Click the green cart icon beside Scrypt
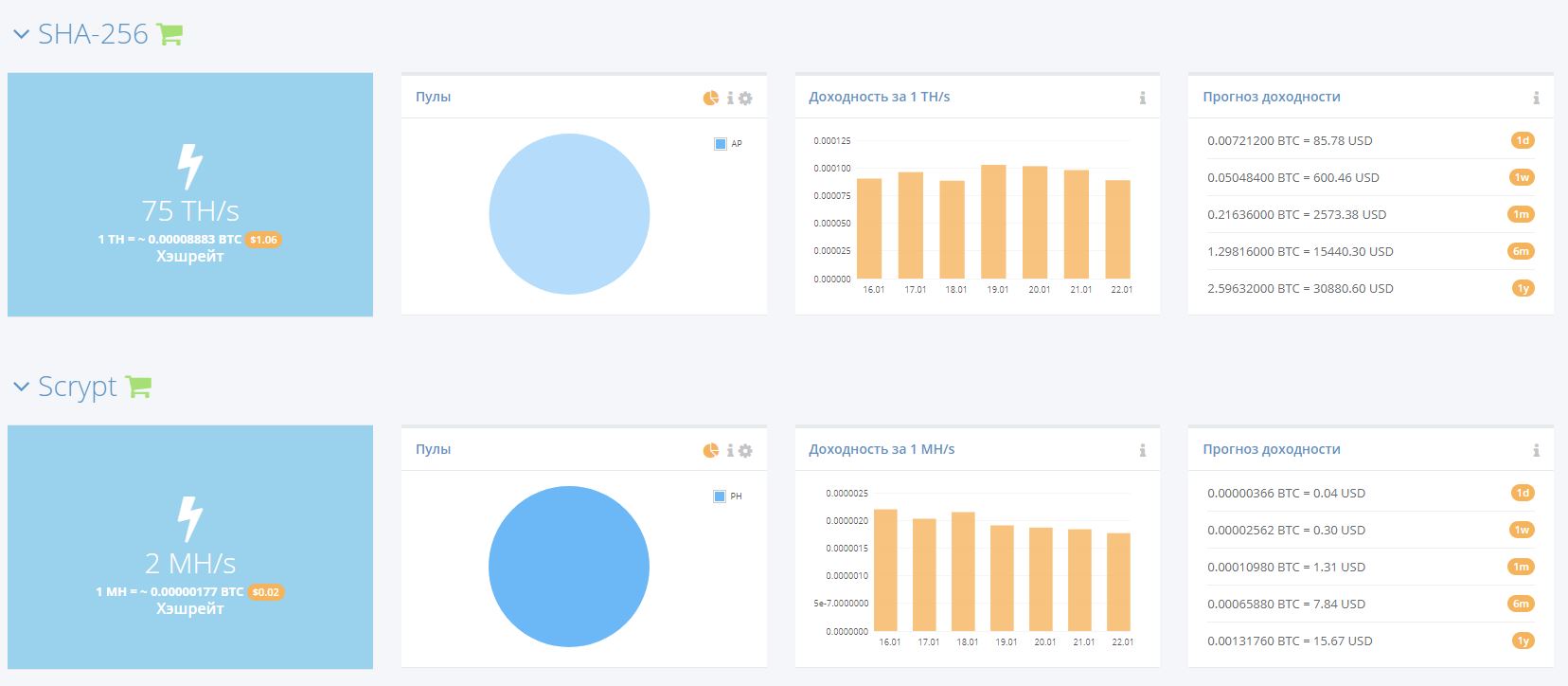Image resolution: width=1568 pixels, height=686 pixels. tap(138, 387)
